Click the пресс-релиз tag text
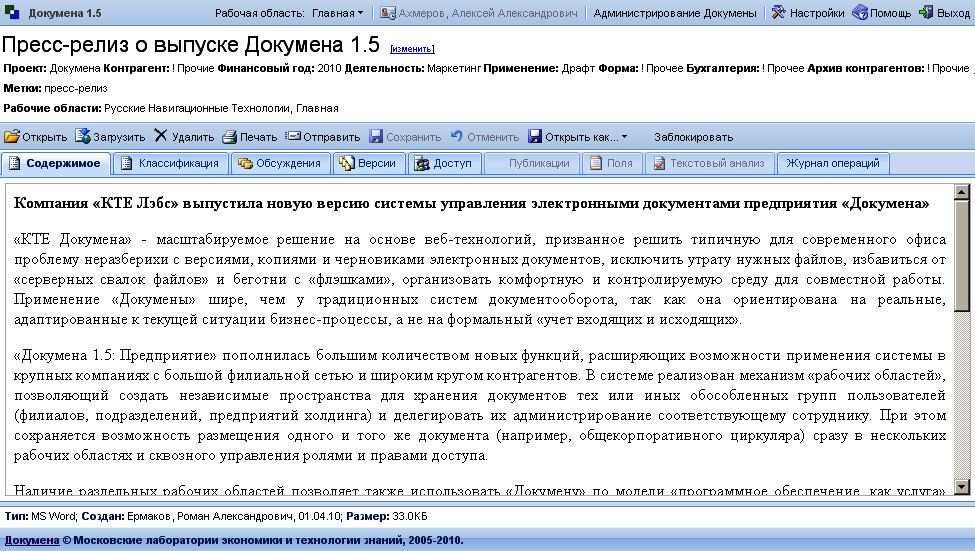The image size is (975, 551). [x=75, y=88]
